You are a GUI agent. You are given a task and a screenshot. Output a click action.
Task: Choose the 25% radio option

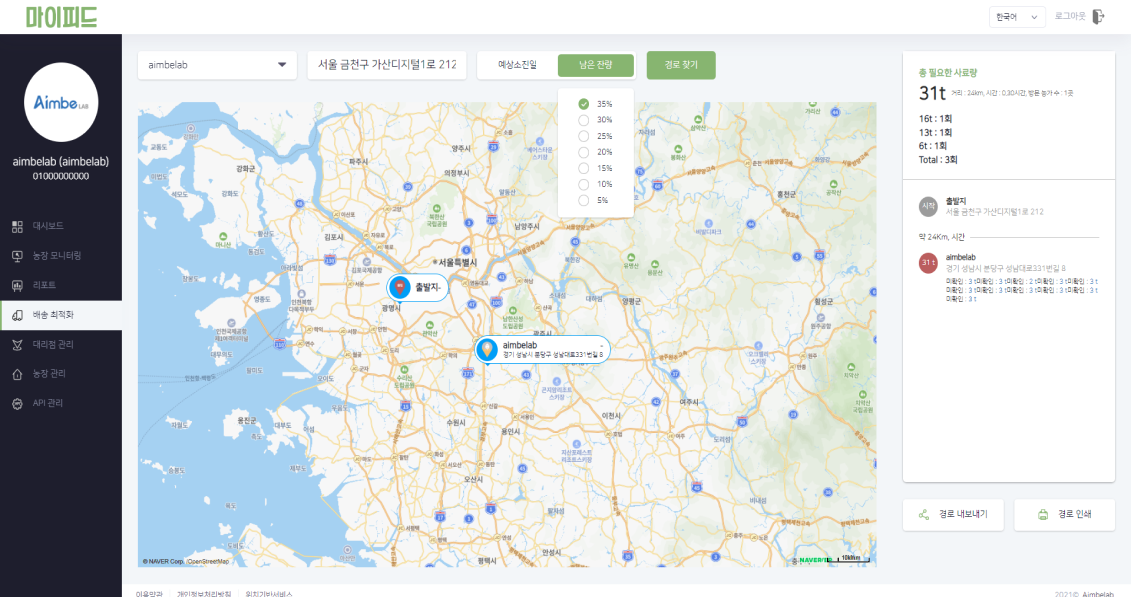click(x=584, y=136)
